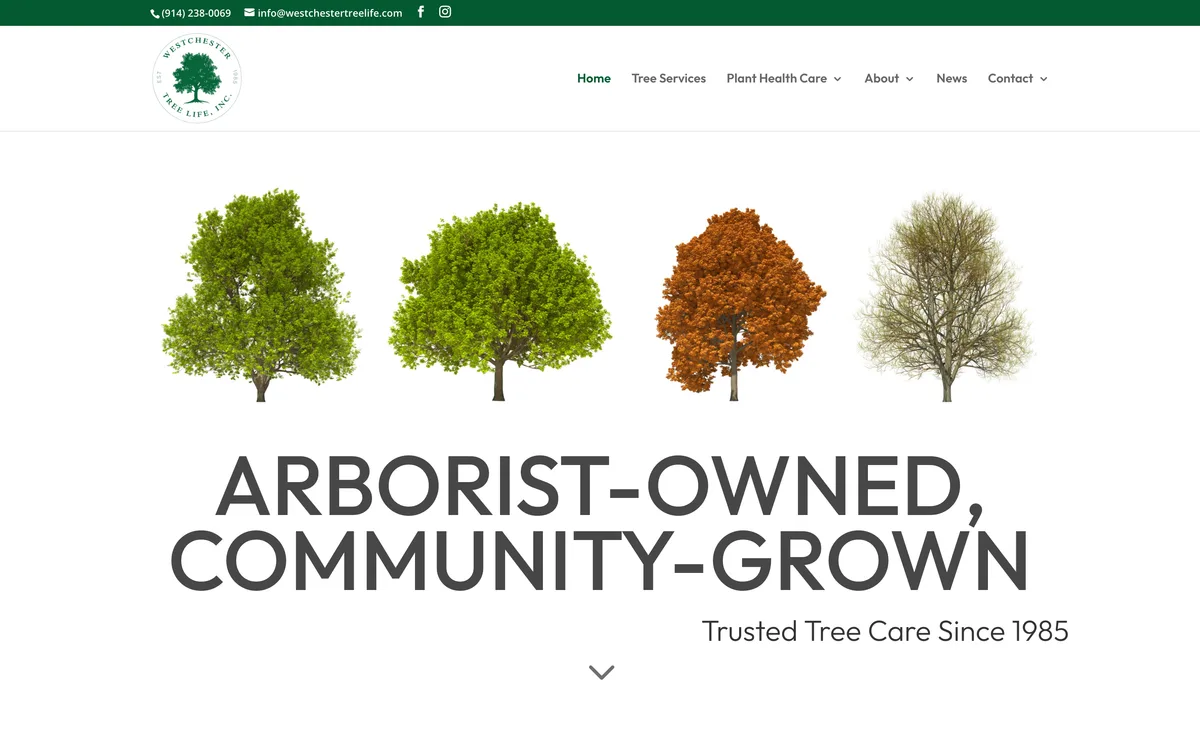Image resolution: width=1200 pixels, height=750 pixels.
Task: Expand the Contact dropdown arrow
Action: click(x=1044, y=79)
